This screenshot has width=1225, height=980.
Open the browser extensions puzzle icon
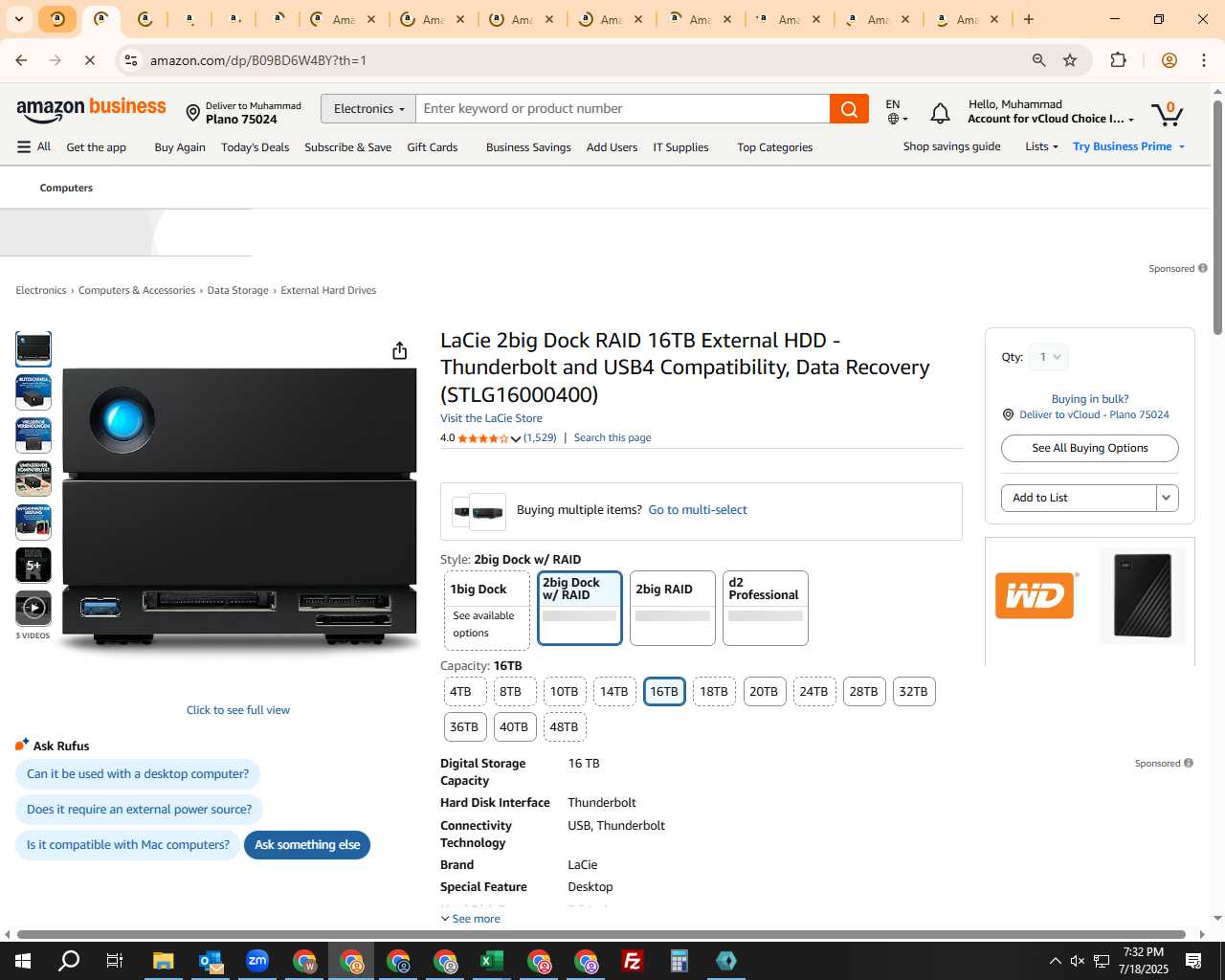(1118, 60)
